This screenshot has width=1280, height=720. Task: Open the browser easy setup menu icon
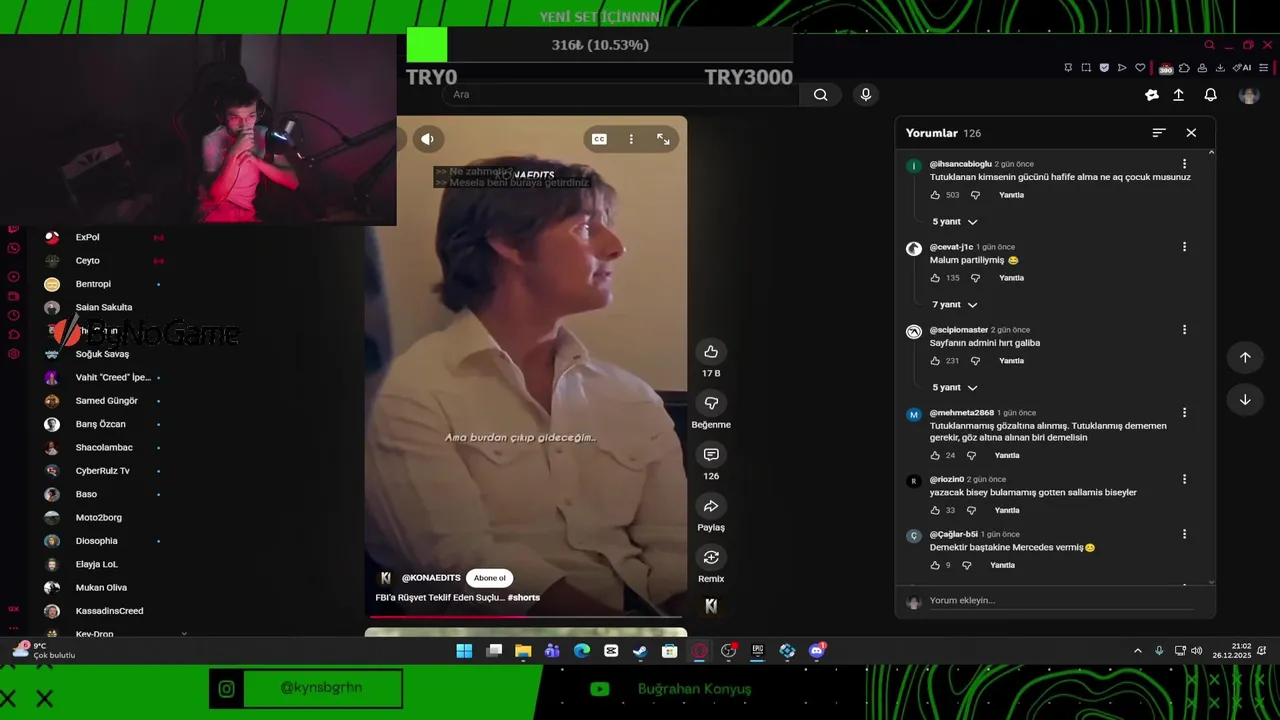[x=1264, y=68]
